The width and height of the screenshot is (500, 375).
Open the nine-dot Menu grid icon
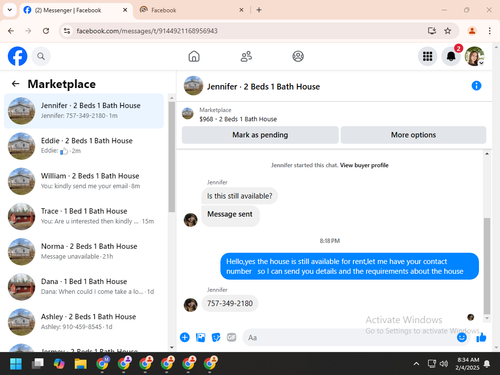click(x=427, y=56)
